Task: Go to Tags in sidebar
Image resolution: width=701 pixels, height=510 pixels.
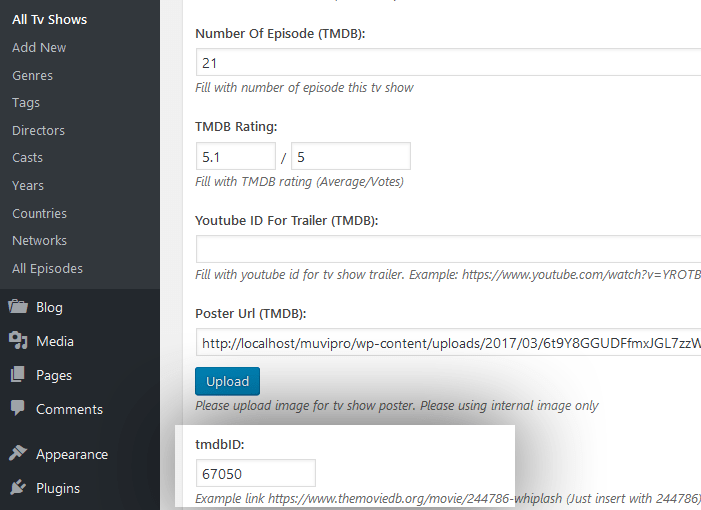Action: [x=26, y=103]
